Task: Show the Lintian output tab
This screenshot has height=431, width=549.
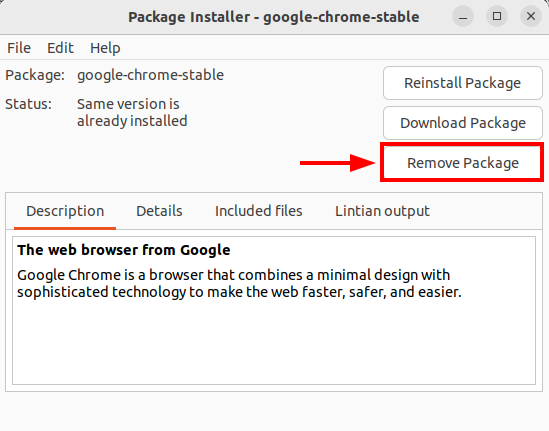Action: tap(382, 211)
